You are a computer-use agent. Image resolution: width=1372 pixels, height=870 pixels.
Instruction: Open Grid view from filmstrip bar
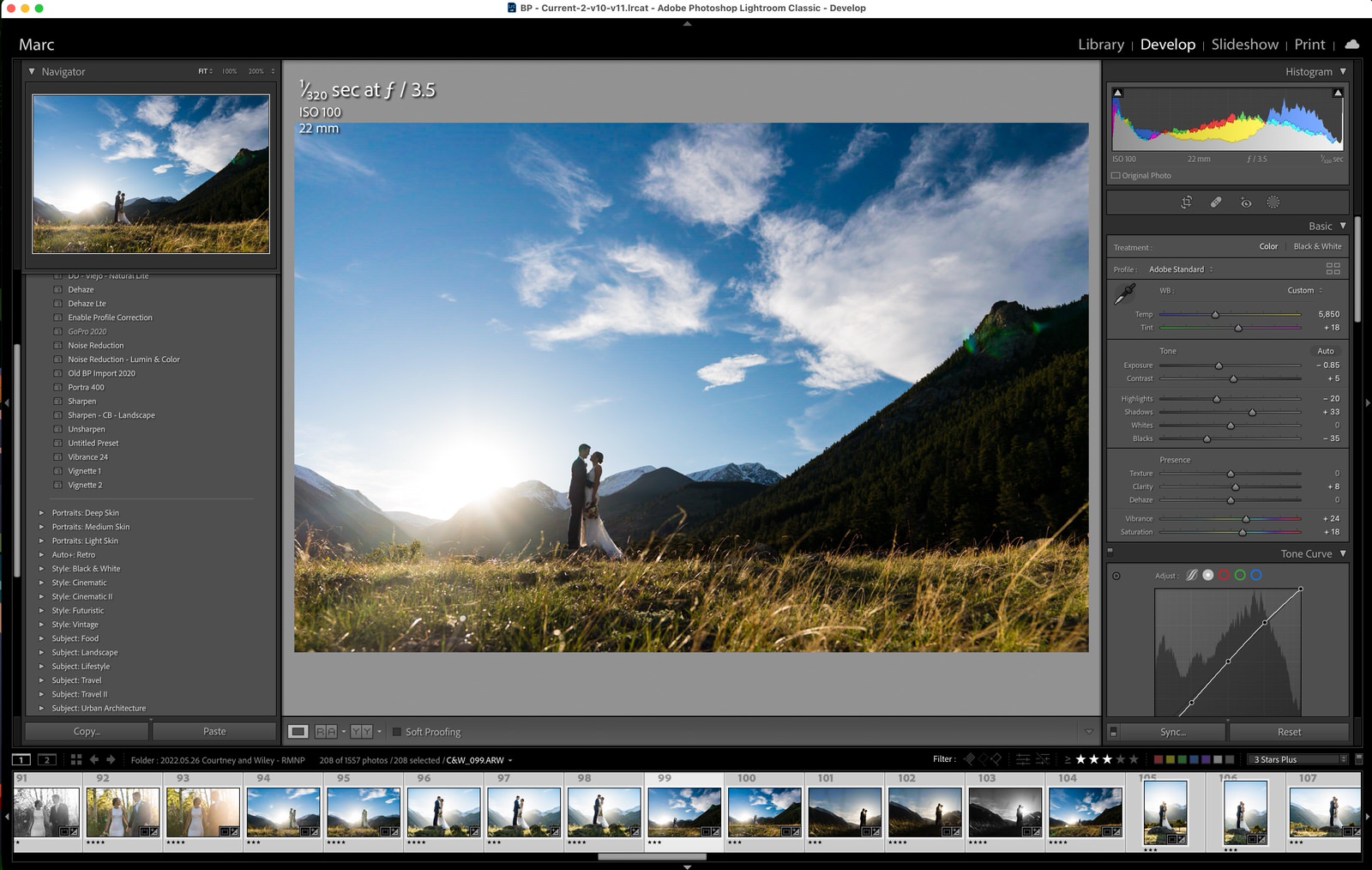click(x=76, y=759)
